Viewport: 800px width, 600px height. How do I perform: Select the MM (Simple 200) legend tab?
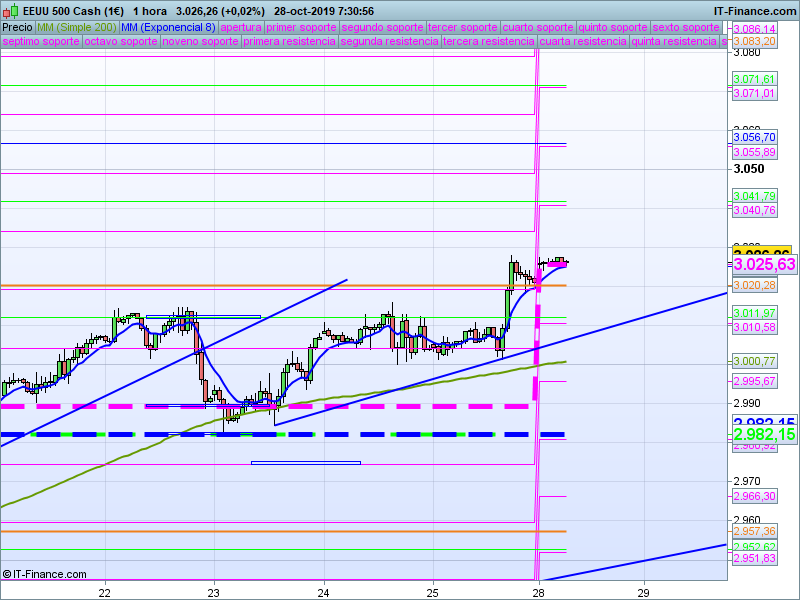pos(77,28)
